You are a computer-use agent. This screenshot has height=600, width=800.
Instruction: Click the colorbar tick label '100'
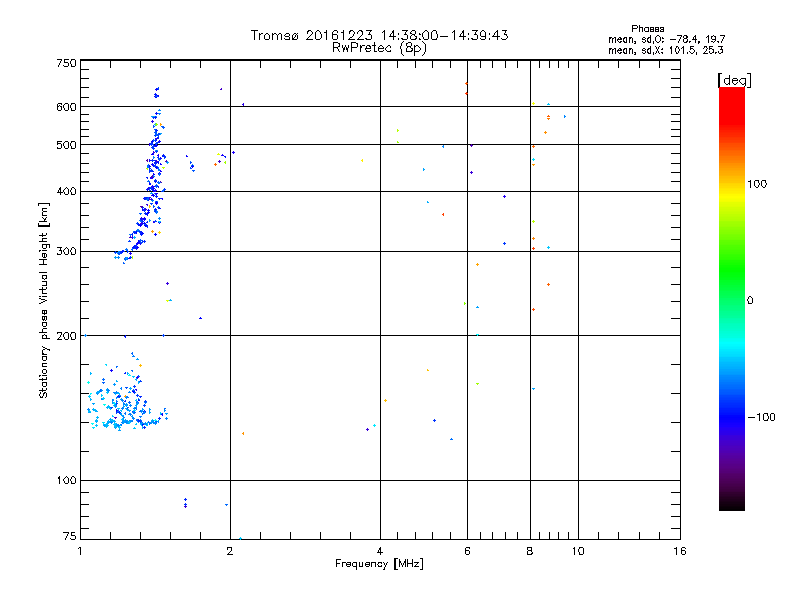tap(757, 184)
